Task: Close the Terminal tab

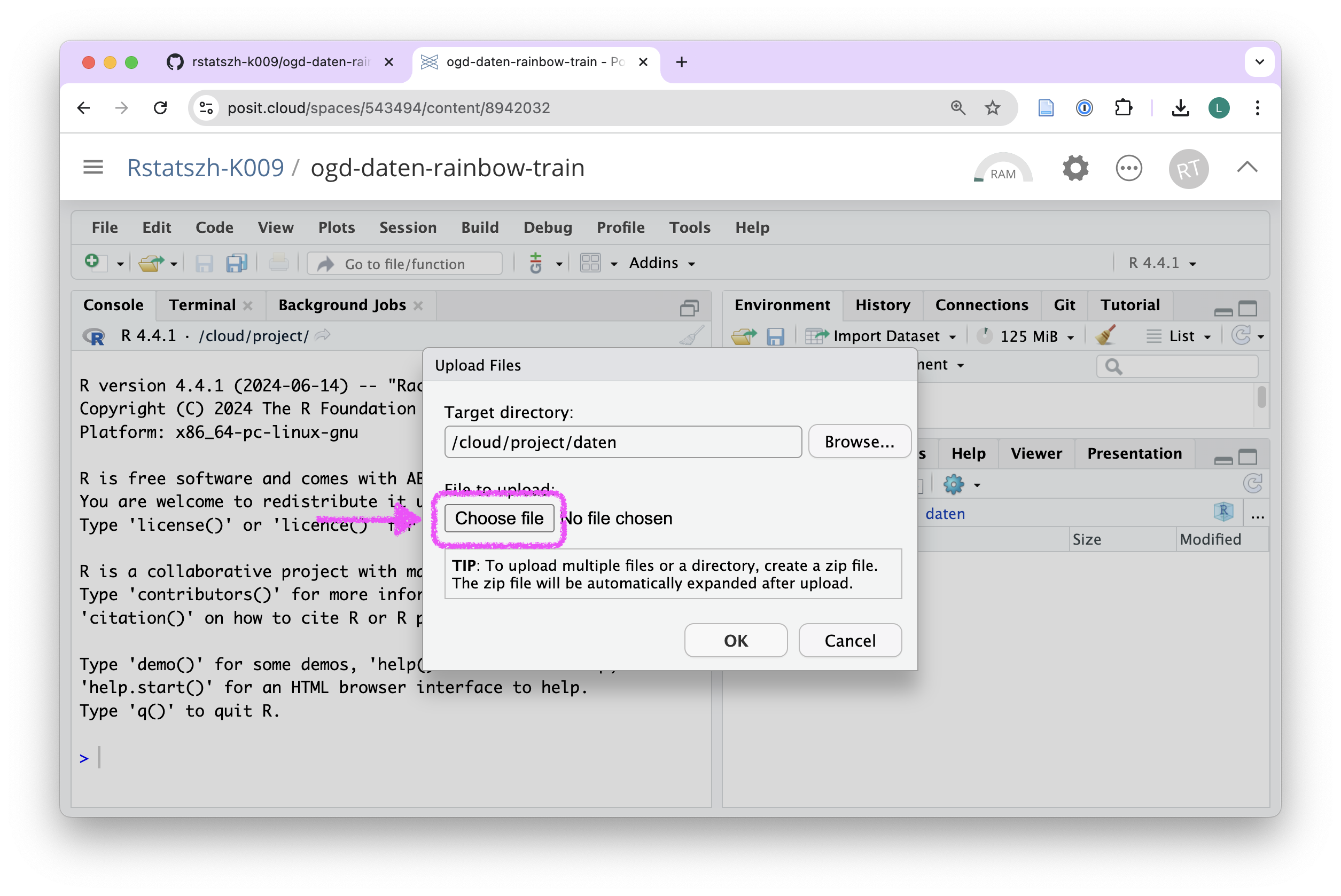Action: pyautogui.click(x=247, y=306)
